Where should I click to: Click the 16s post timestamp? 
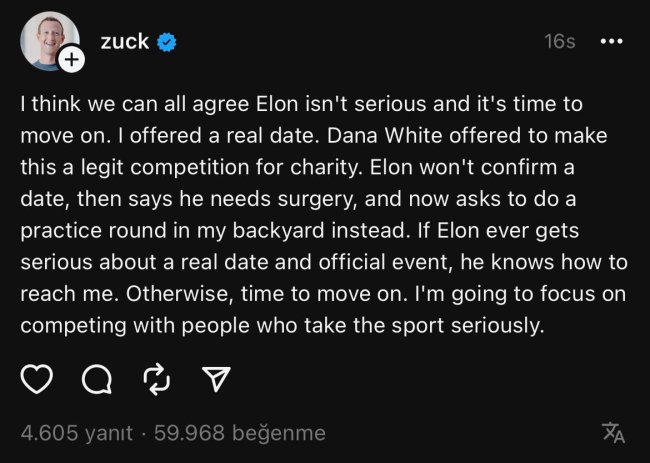(560, 42)
